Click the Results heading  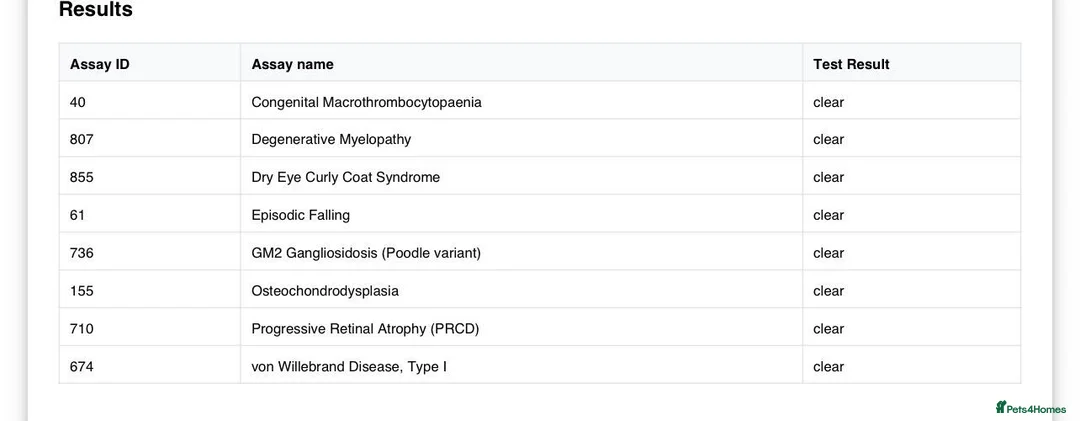point(96,10)
